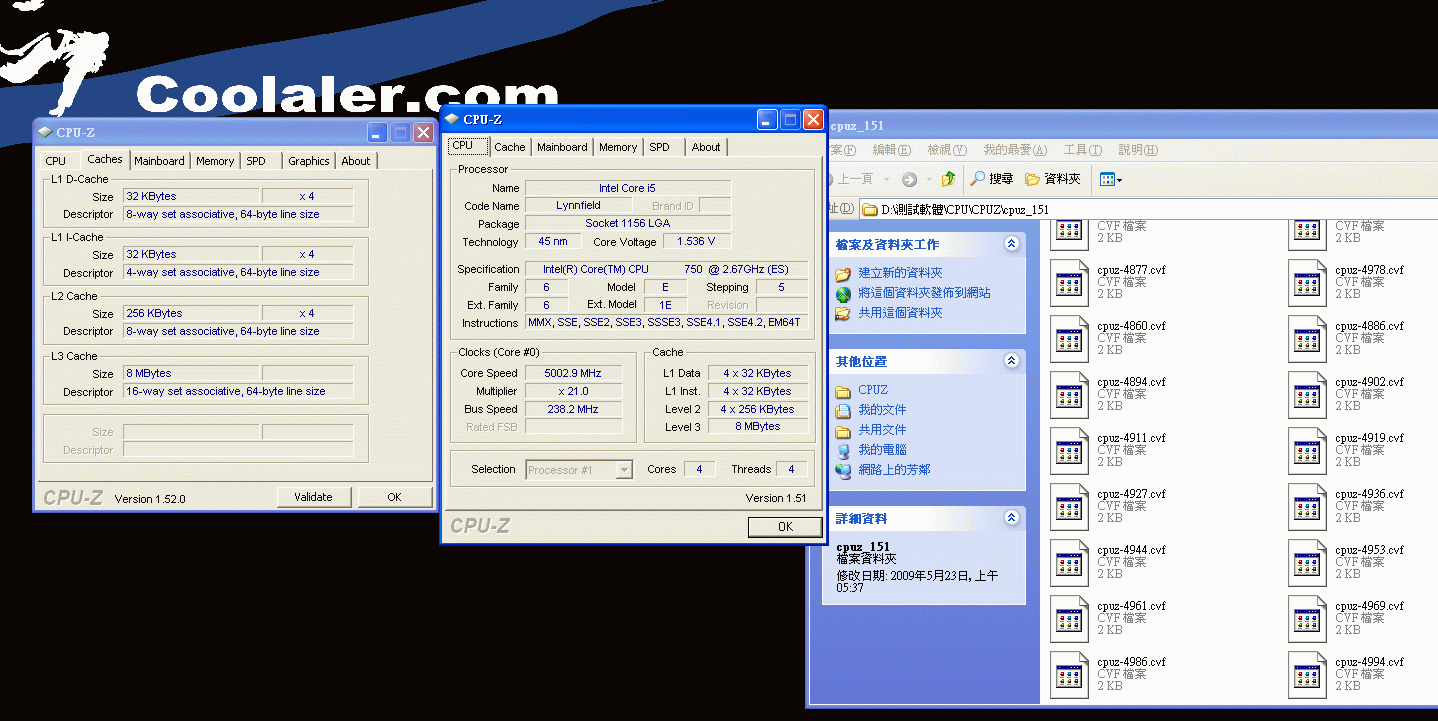Viewport: 1438px width, 721px height.
Task: Select CPU tab in CPU-Z 1.52 window
Action: 56,161
